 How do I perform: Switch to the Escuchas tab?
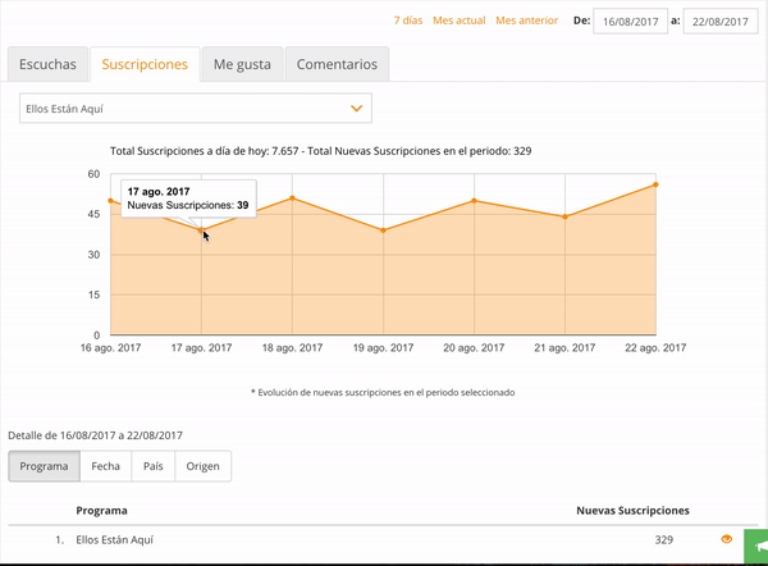point(48,64)
